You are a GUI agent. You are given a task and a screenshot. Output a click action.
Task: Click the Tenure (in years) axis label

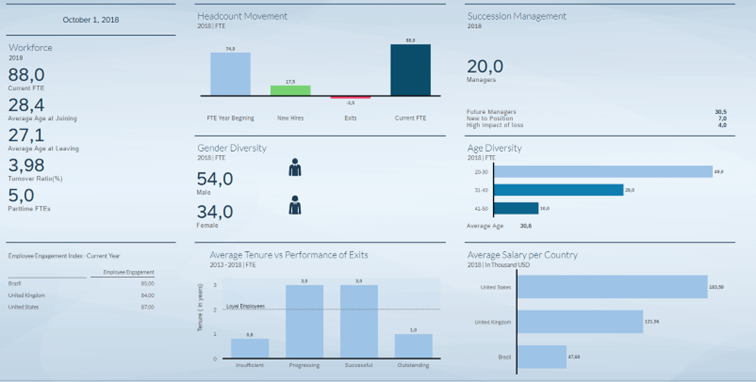click(x=201, y=307)
